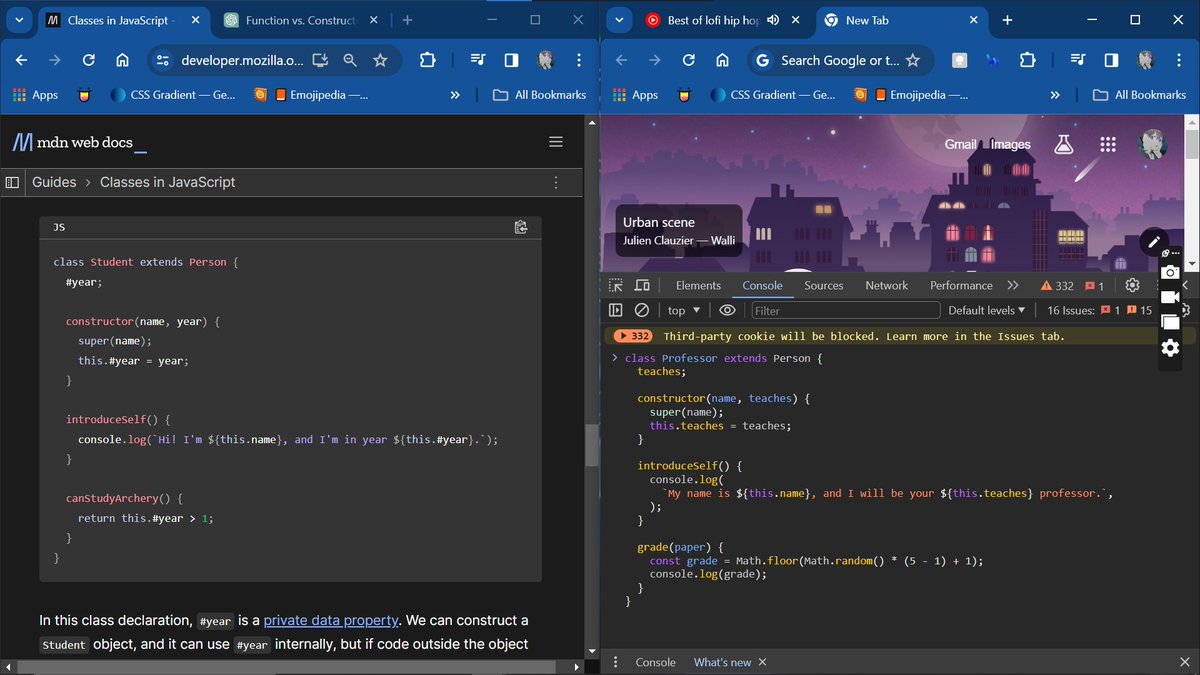Click Search Google address bar in right window
This screenshot has width=1200, height=675.
coord(838,60)
